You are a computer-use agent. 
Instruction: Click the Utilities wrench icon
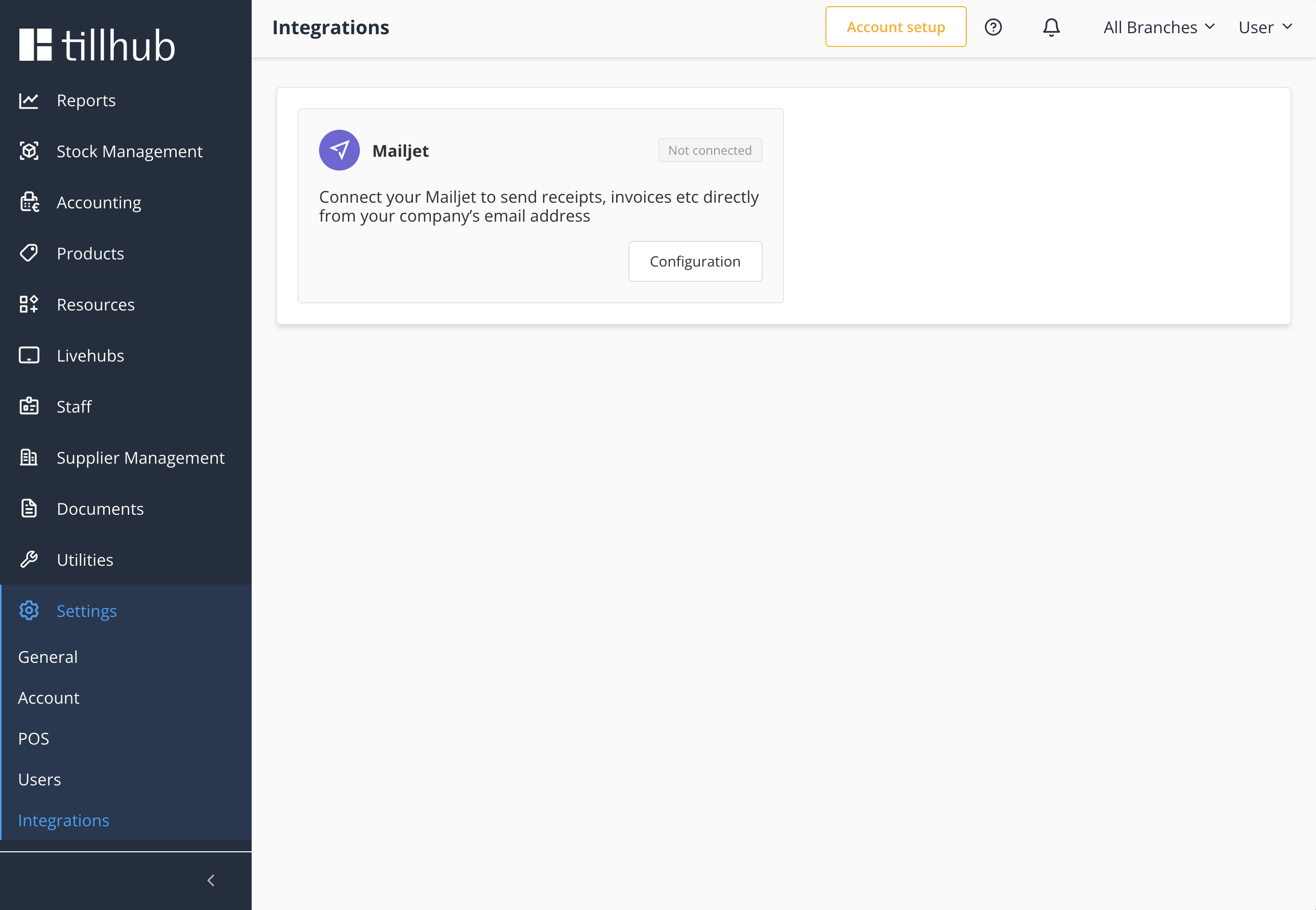29,559
